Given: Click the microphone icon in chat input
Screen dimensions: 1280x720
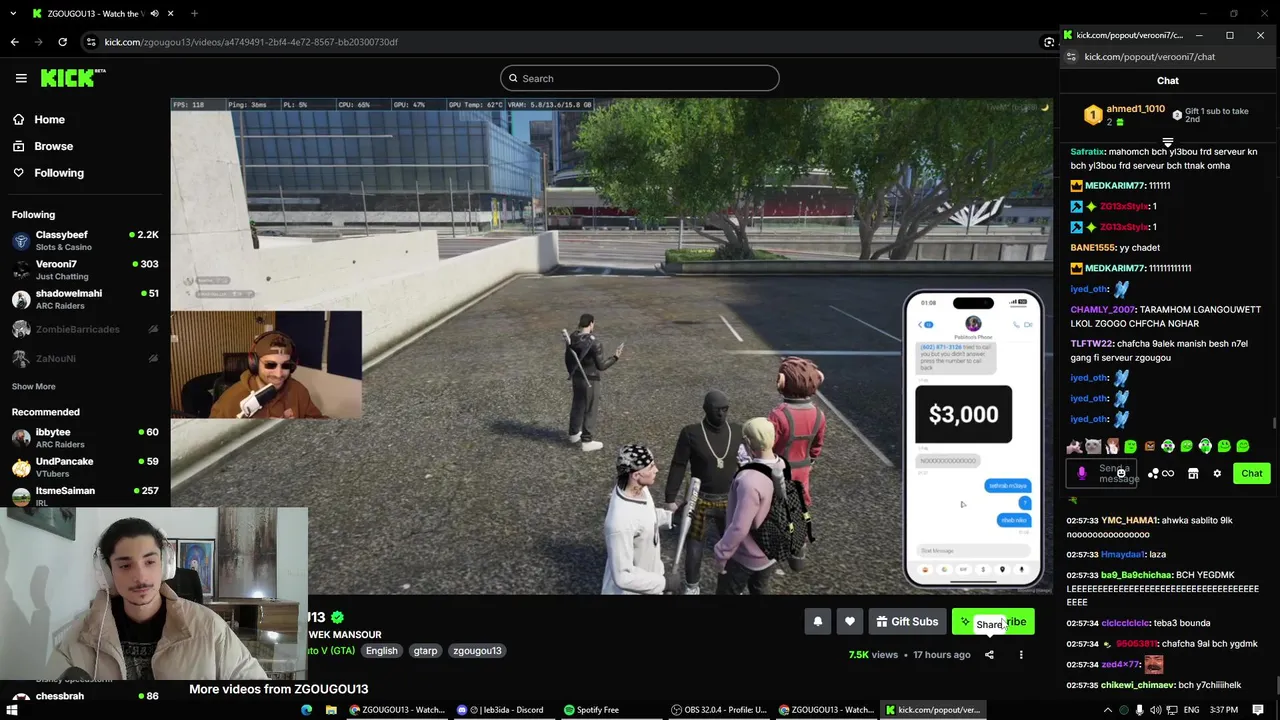Looking at the screenshot, I should point(1081,473).
